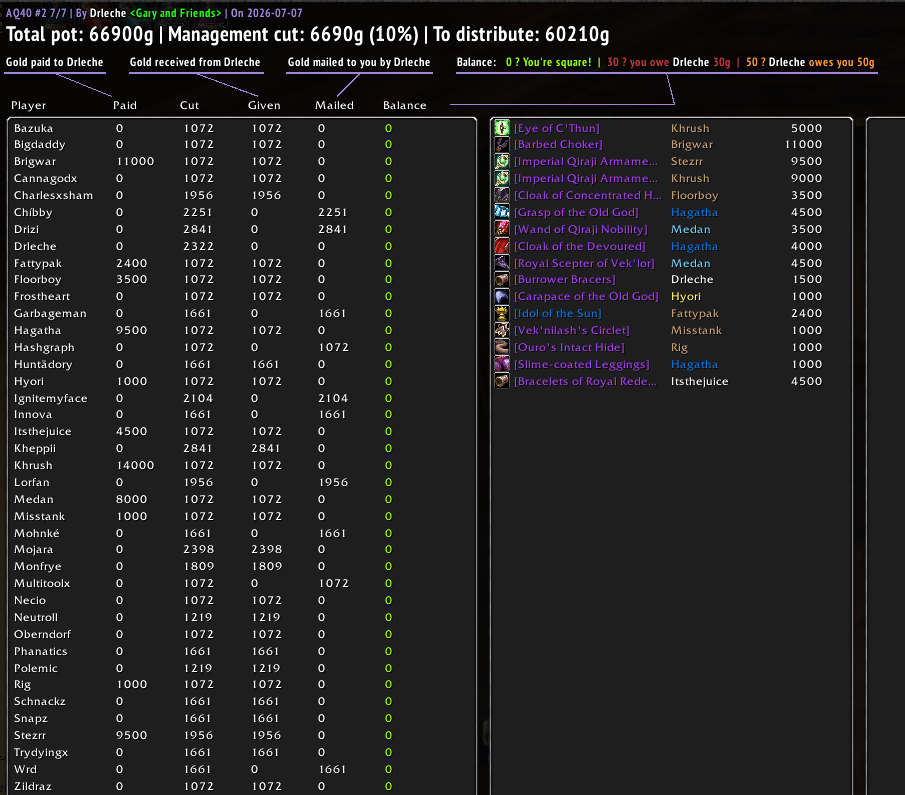Viewport: 905px width, 795px height.
Task: Open the [Wand of Qiraji Nobility] link
Action: point(581,229)
